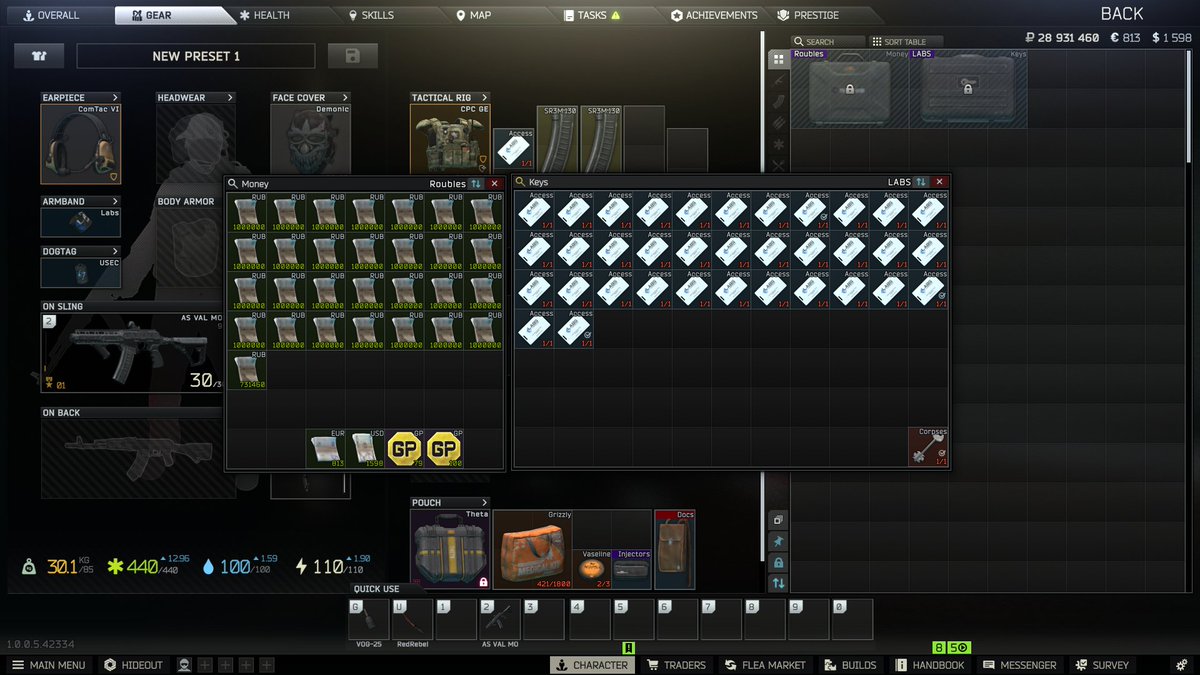Open the Handbook
1200x675 pixels.
pos(931,664)
